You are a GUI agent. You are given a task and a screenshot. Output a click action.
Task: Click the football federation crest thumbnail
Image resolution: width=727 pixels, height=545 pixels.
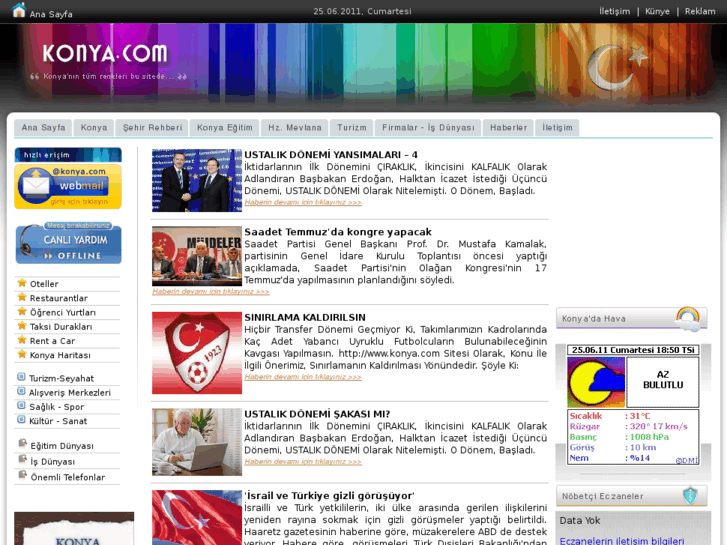(x=197, y=353)
